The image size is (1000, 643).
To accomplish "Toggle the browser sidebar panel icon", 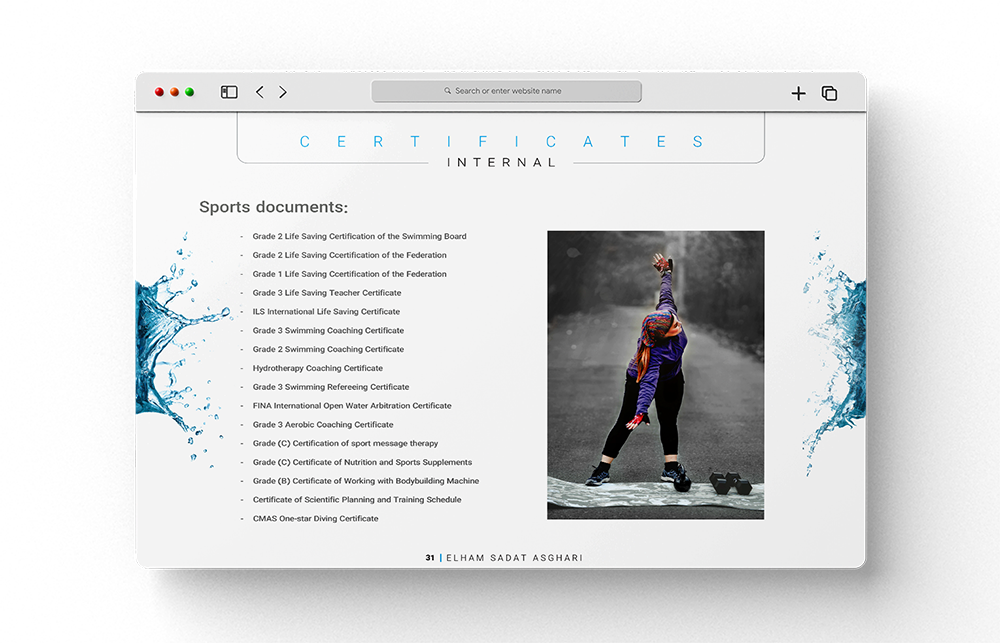I will point(229,92).
